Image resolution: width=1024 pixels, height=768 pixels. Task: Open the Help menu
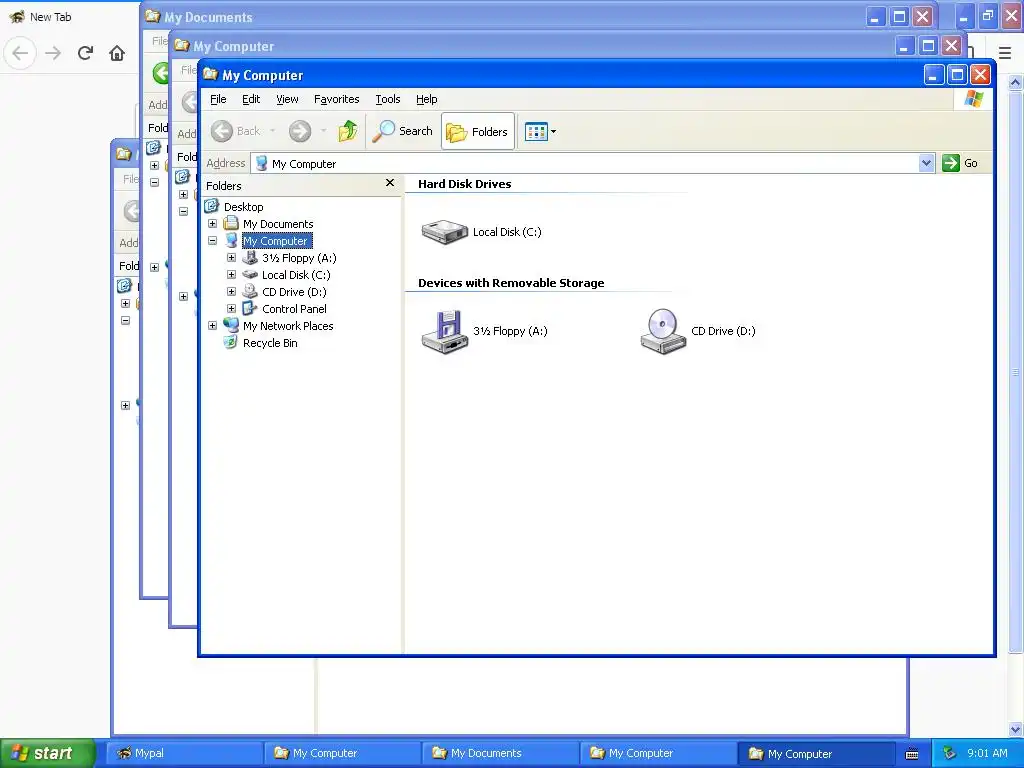coord(426,99)
